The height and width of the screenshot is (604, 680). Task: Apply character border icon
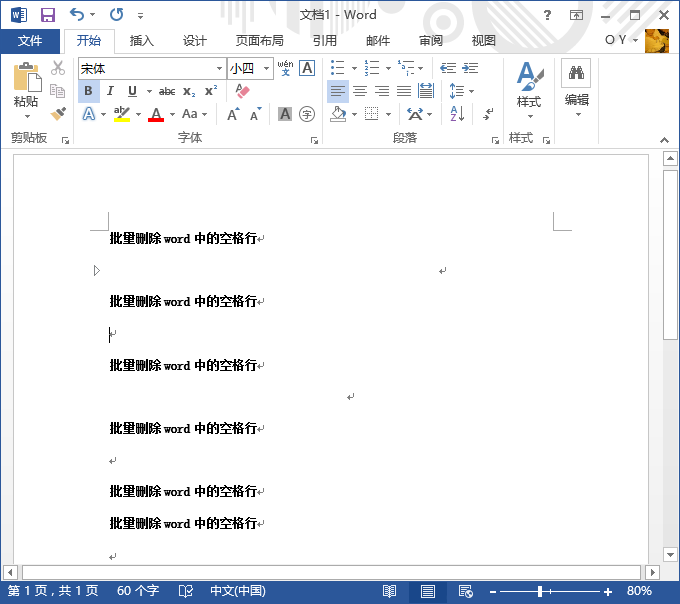coord(307,68)
